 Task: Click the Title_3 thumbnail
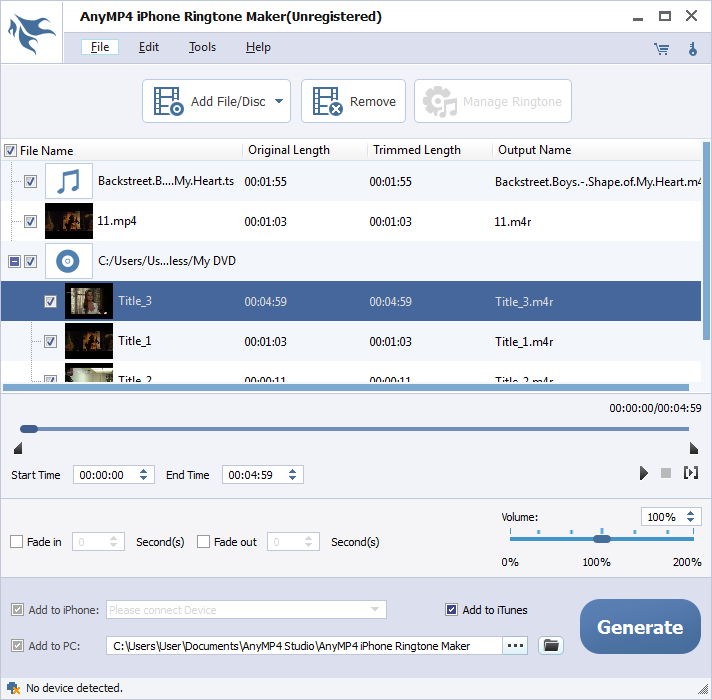coord(89,301)
